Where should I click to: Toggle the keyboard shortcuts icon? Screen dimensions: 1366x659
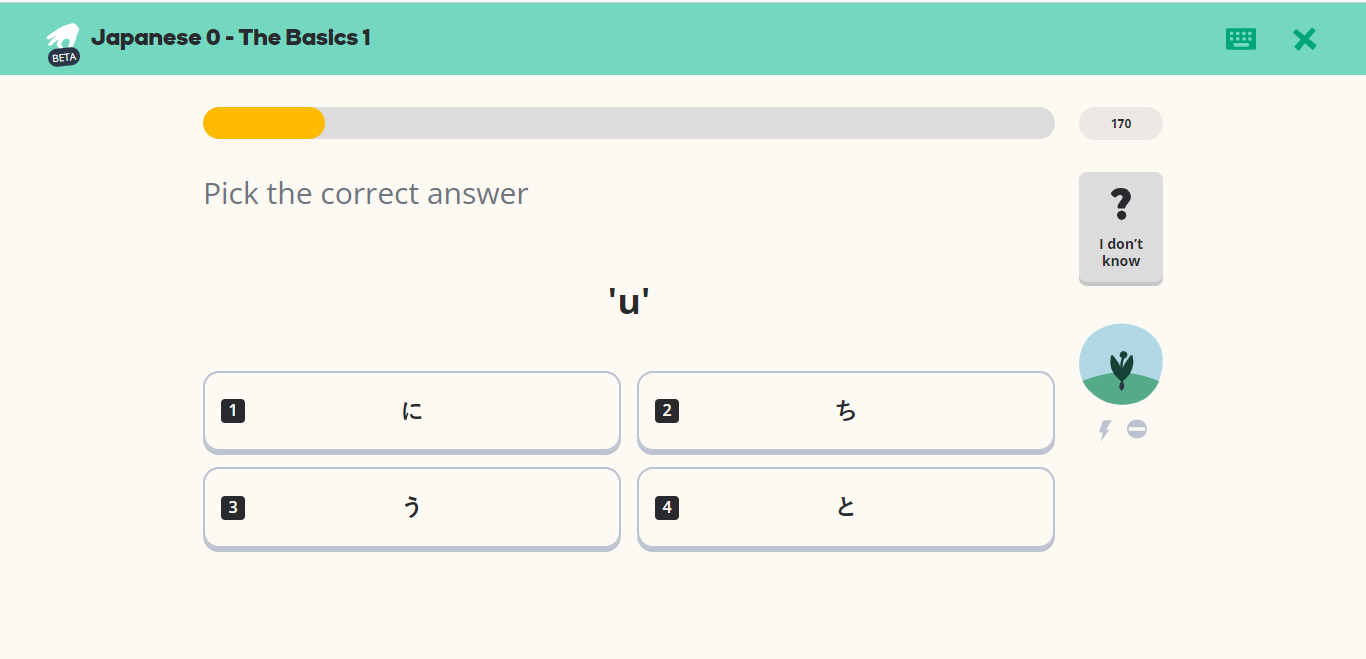(x=1240, y=39)
